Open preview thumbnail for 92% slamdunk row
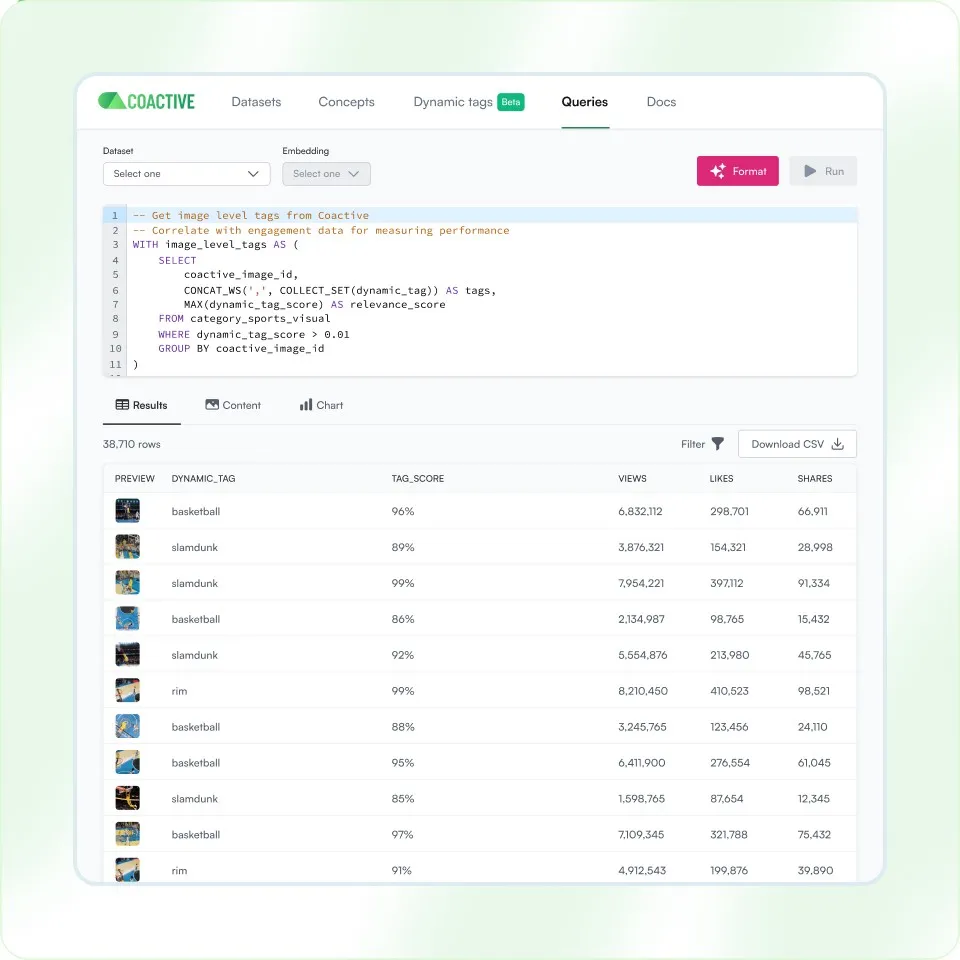Image resolution: width=960 pixels, height=960 pixels. [127, 654]
